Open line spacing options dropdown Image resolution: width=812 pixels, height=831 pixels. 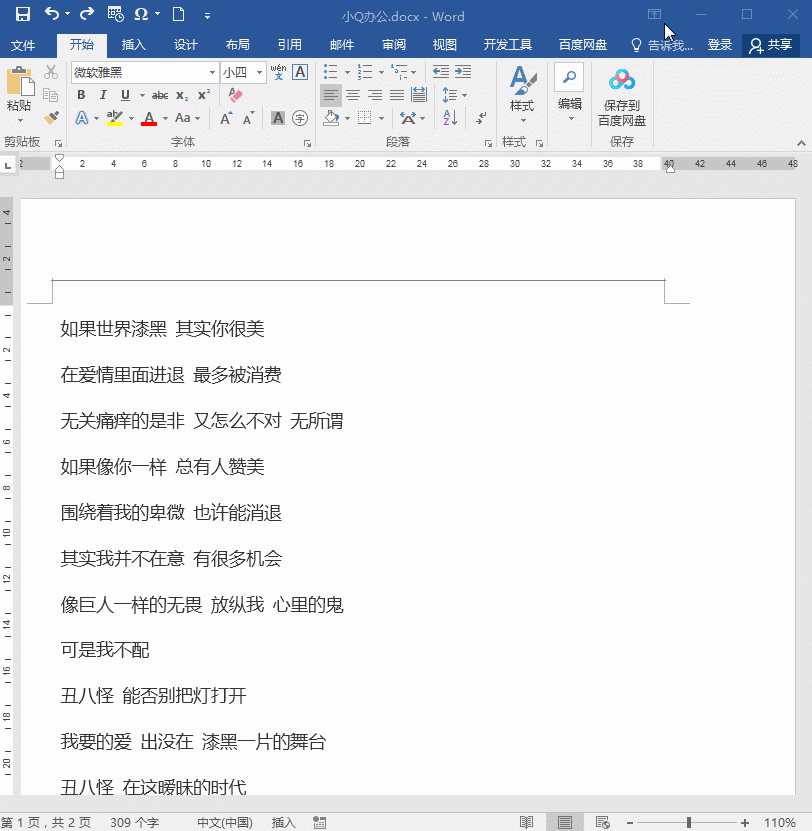click(464, 95)
